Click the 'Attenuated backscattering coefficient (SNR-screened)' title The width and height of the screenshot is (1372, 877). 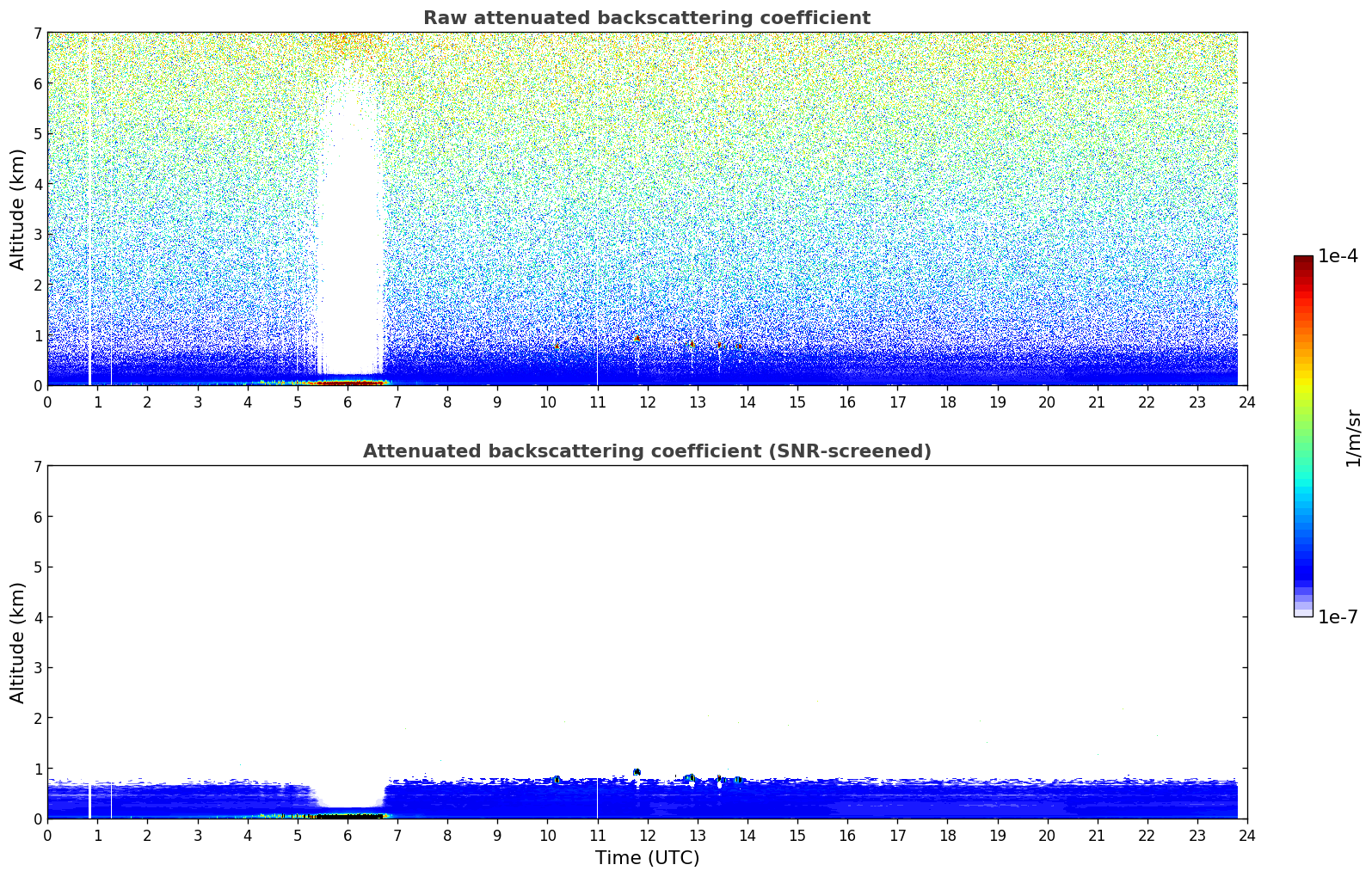647,451
